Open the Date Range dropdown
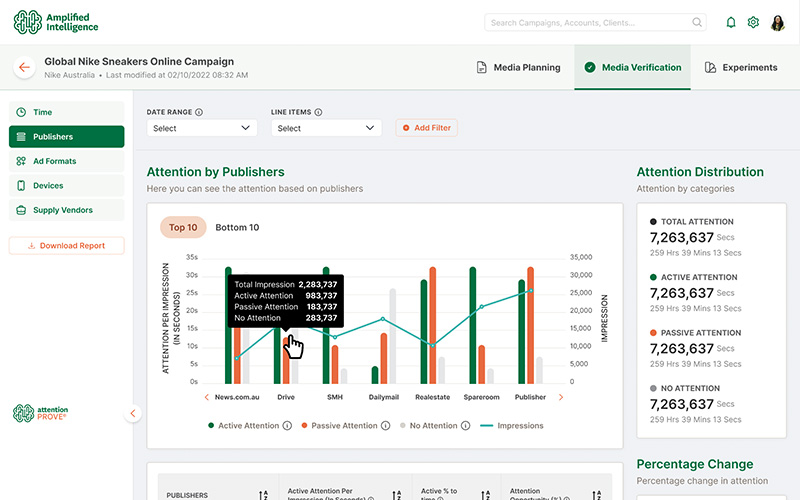Image resolution: width=800 pixels, height=500 pixels. tap(202, 128)
